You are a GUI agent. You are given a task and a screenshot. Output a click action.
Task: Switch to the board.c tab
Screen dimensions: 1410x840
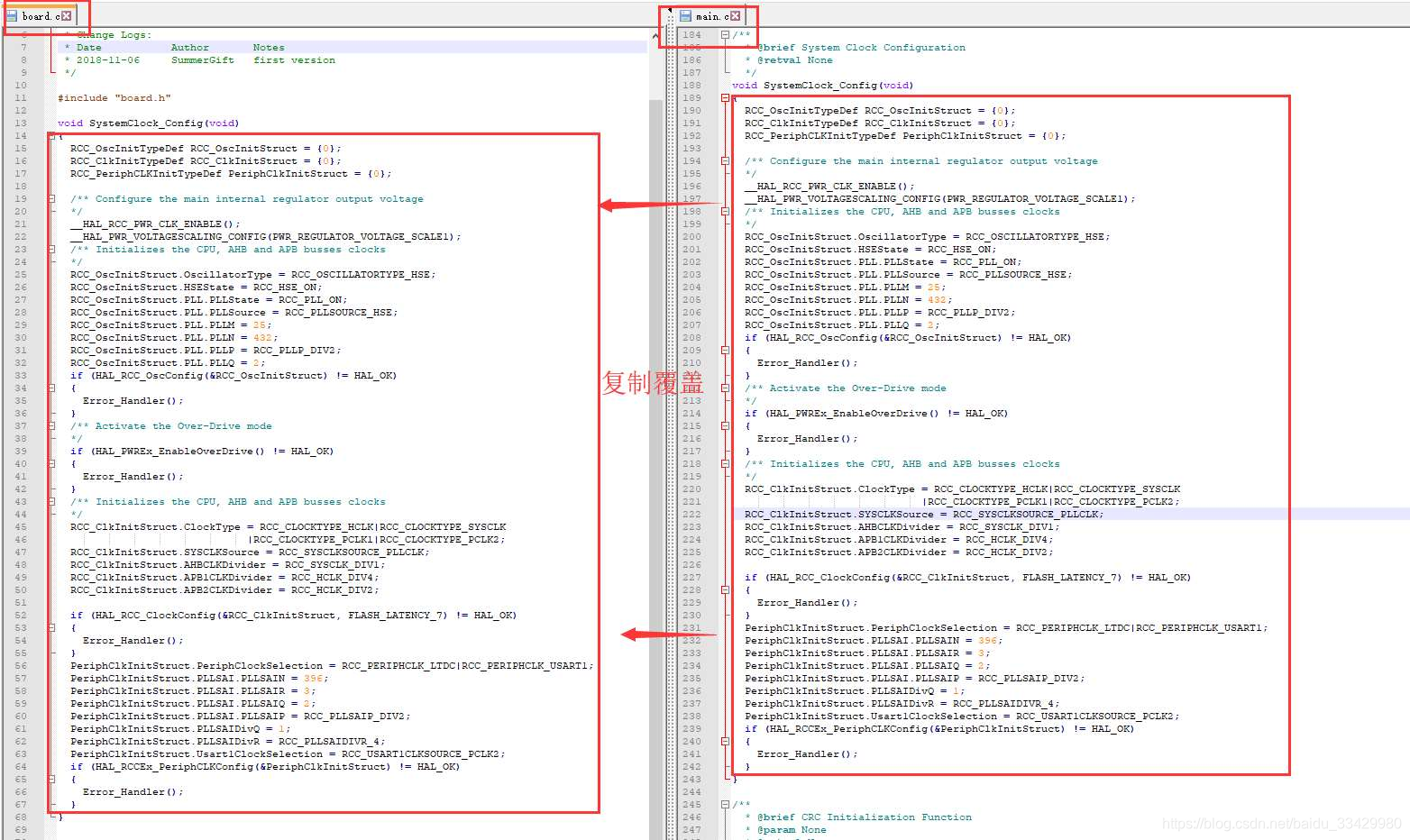[39, 16]
